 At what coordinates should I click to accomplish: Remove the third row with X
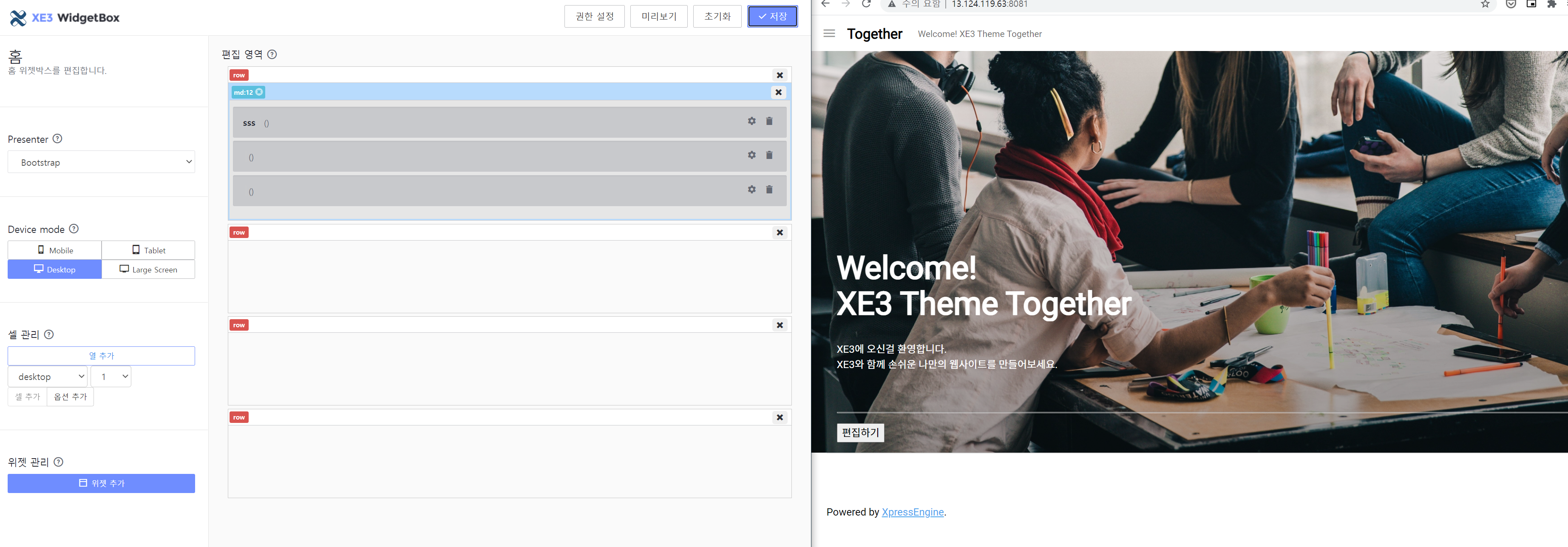coord(780,325)
